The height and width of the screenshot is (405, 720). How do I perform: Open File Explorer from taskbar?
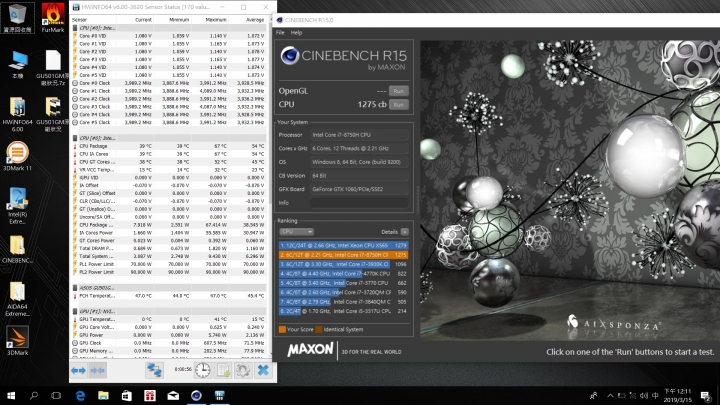point(103,395)
